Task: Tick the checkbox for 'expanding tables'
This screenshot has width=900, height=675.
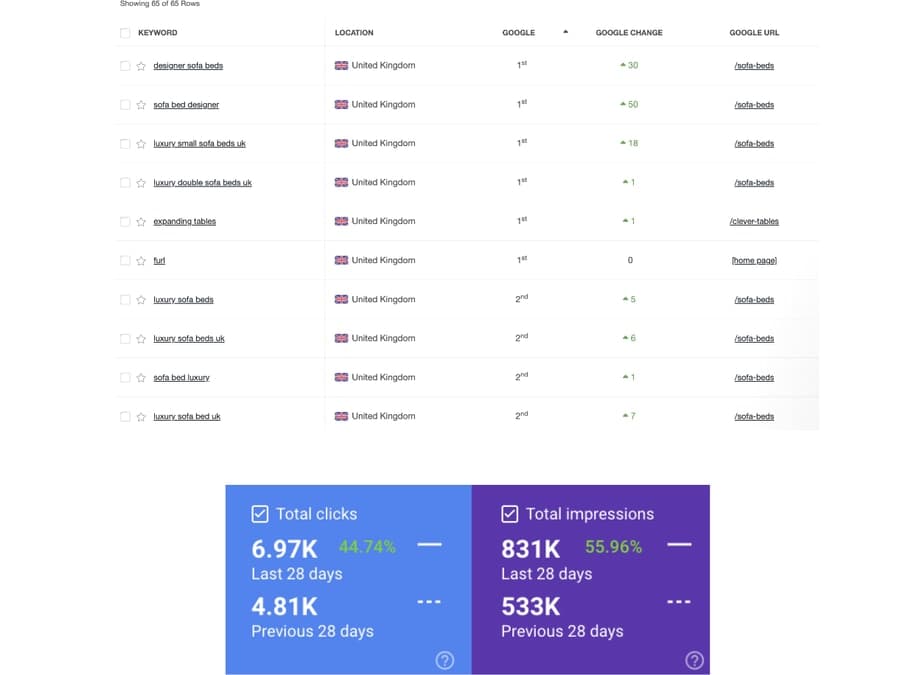Action: pyautogui.click(x=125, y=222)
